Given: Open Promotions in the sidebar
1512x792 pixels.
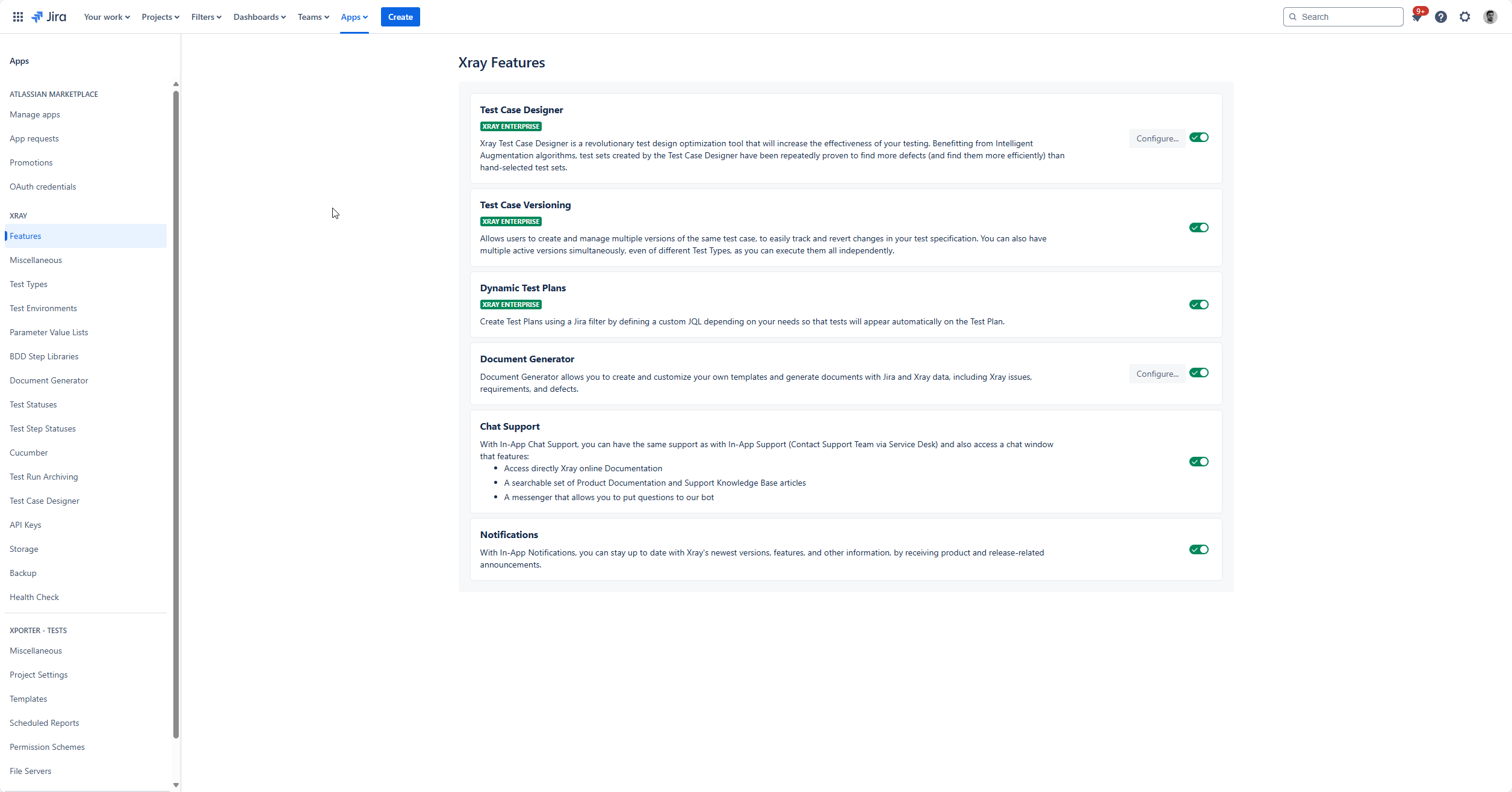Looking at the screenshot, I should pos(85,162).
